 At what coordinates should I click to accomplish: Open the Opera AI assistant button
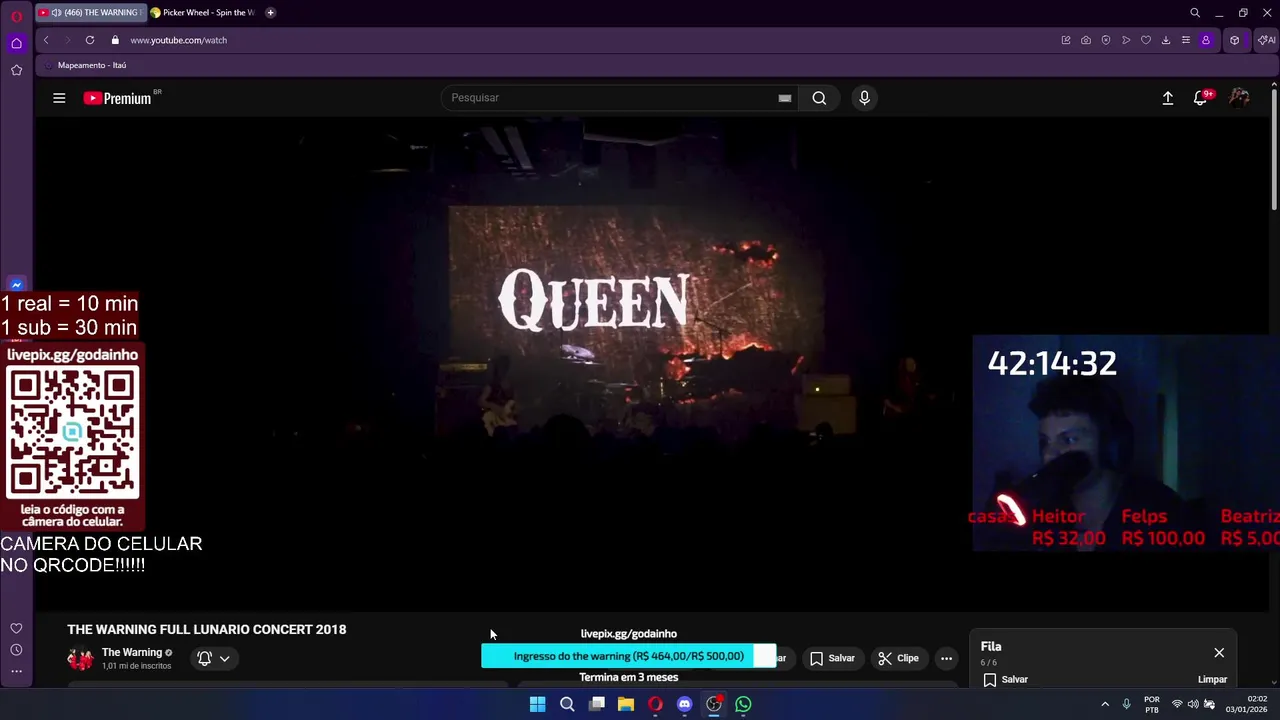pyautogui.click(x=1266, y=40)
